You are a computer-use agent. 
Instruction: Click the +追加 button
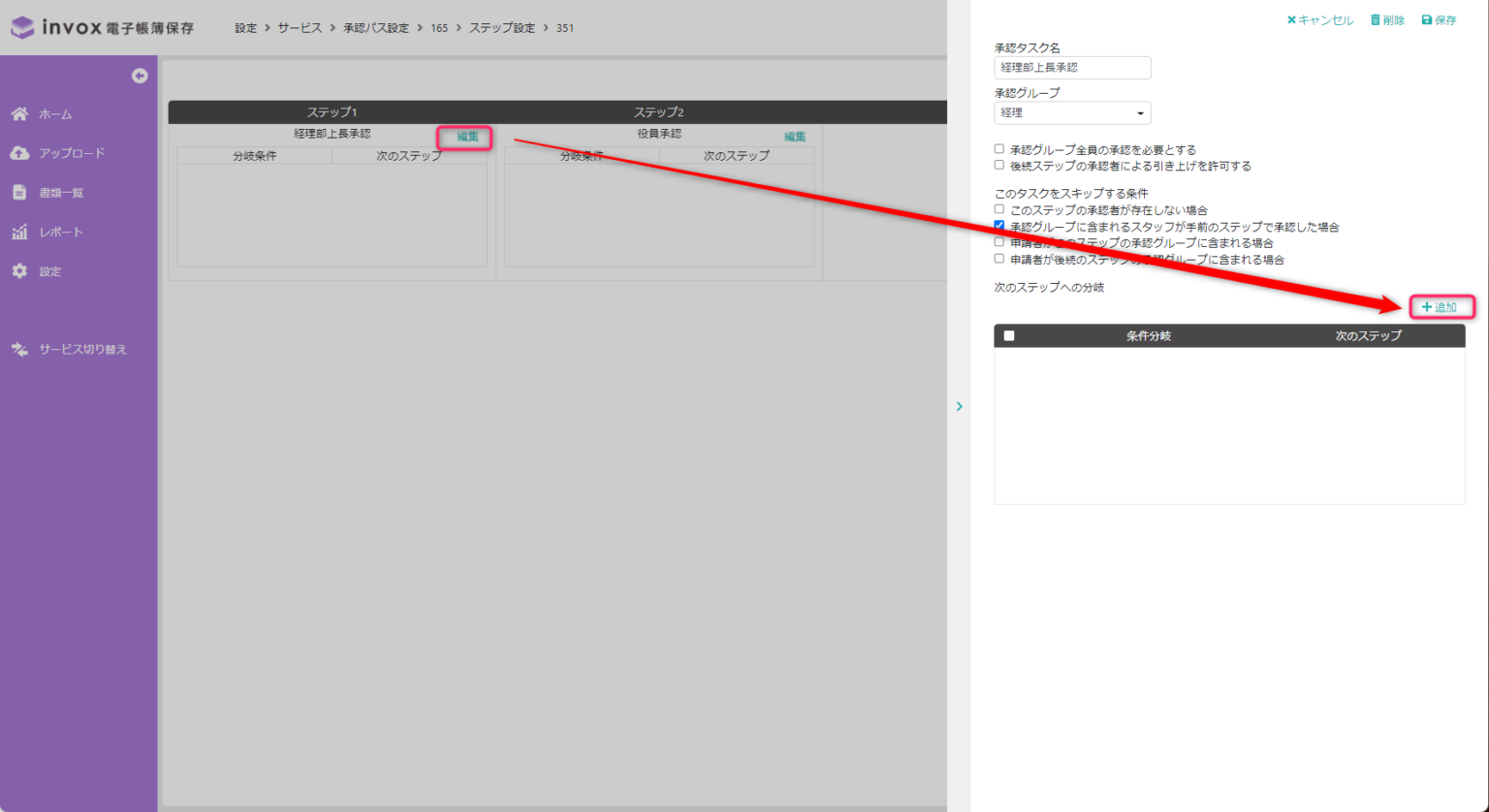pyautogui.click(x=1441, y=306)
